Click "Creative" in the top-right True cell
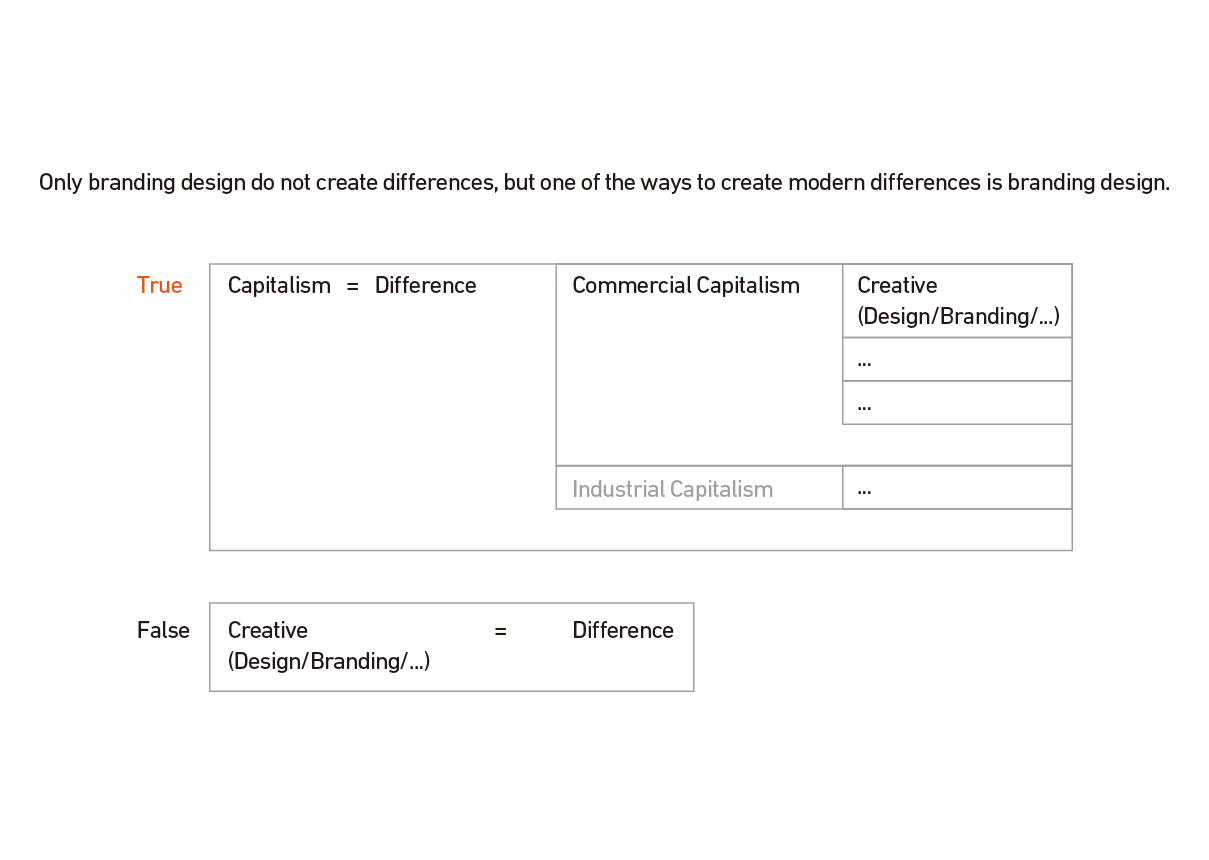The height and width of the screenshot is (860, 1209). 897,286
